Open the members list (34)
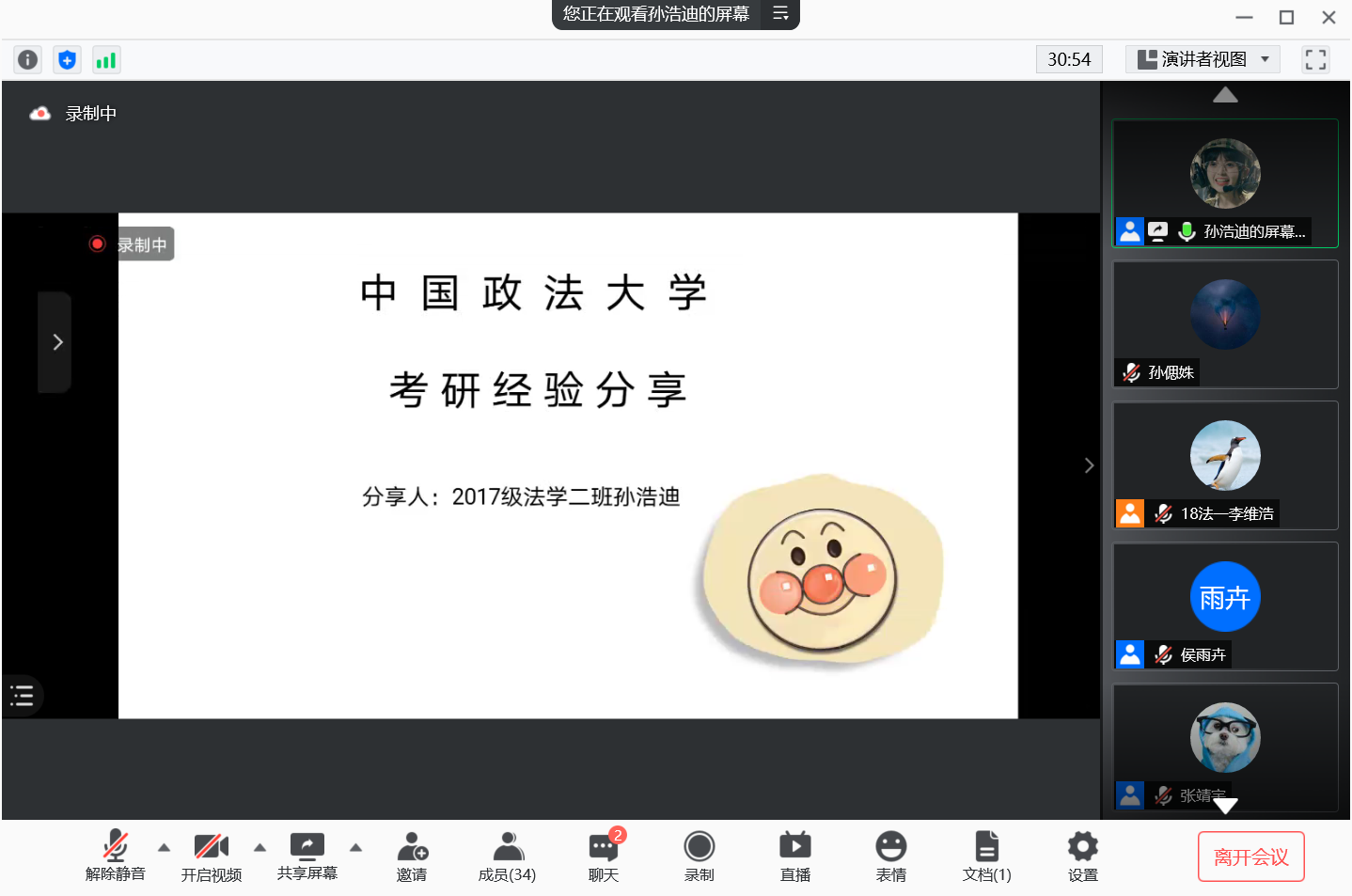Screen dimensions: 1352x896 508,856
